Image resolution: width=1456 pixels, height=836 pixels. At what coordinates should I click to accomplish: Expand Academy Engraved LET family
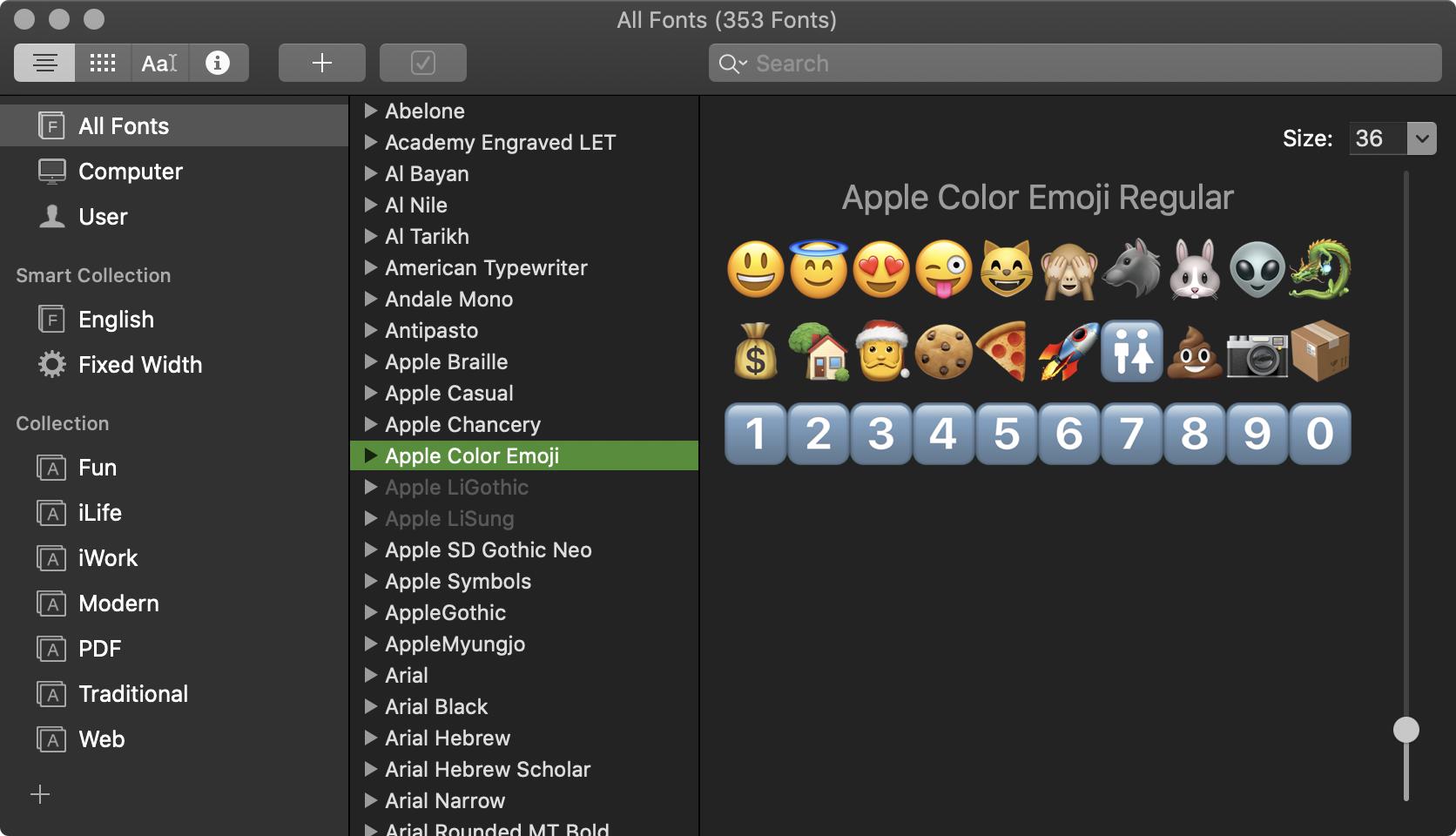pyautogui.click(x=371, y=142)
